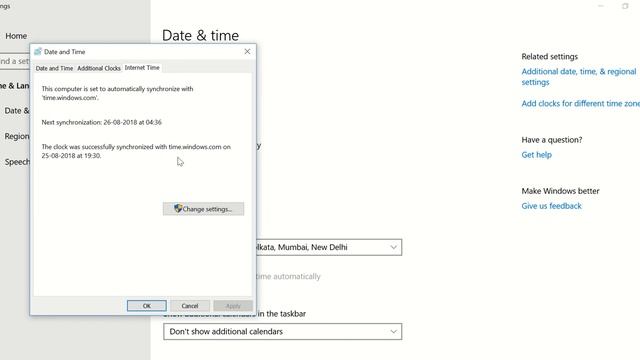Click the Next synchronization text line

coord(102,122)
